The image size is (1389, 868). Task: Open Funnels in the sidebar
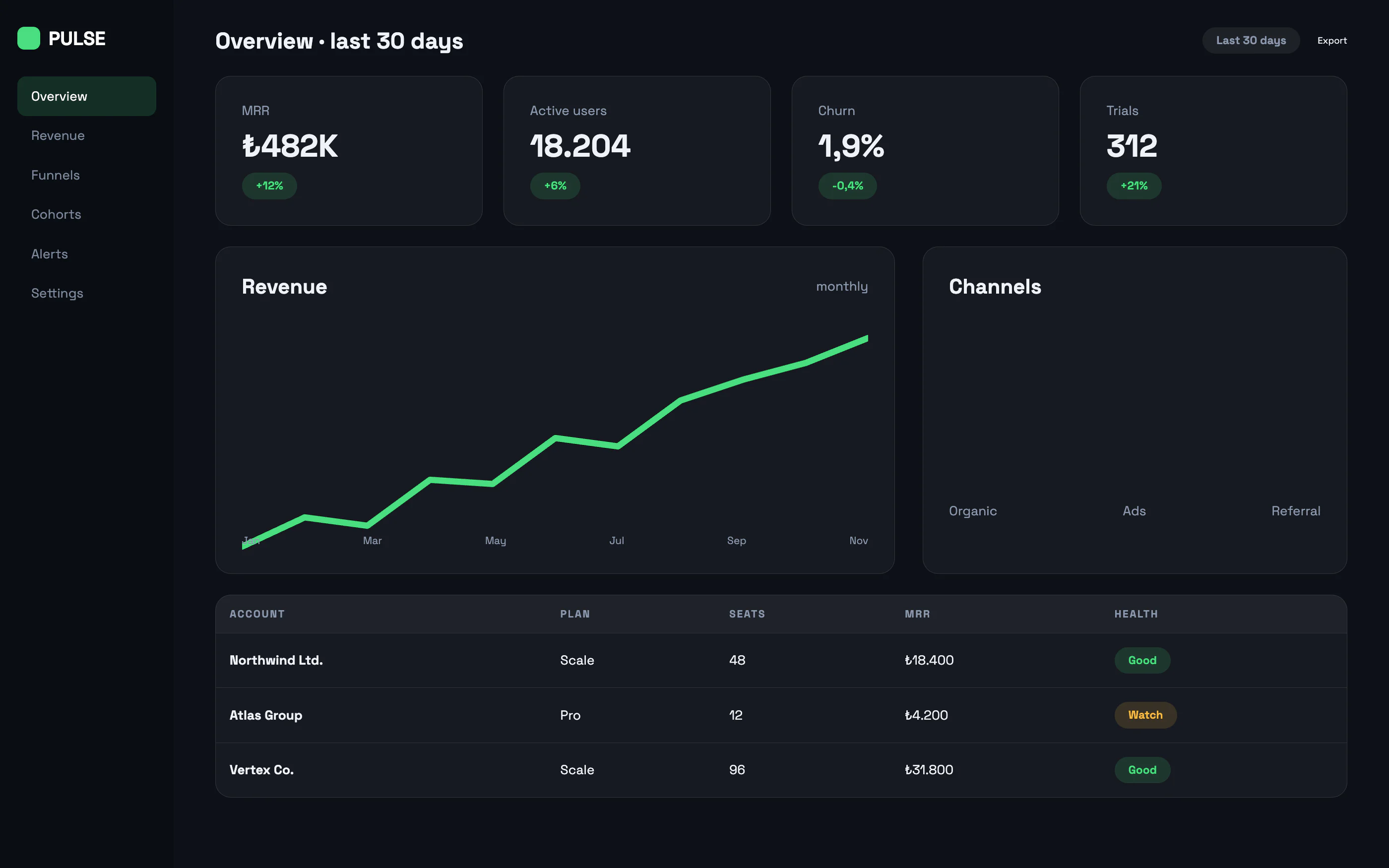click(87, 175)
